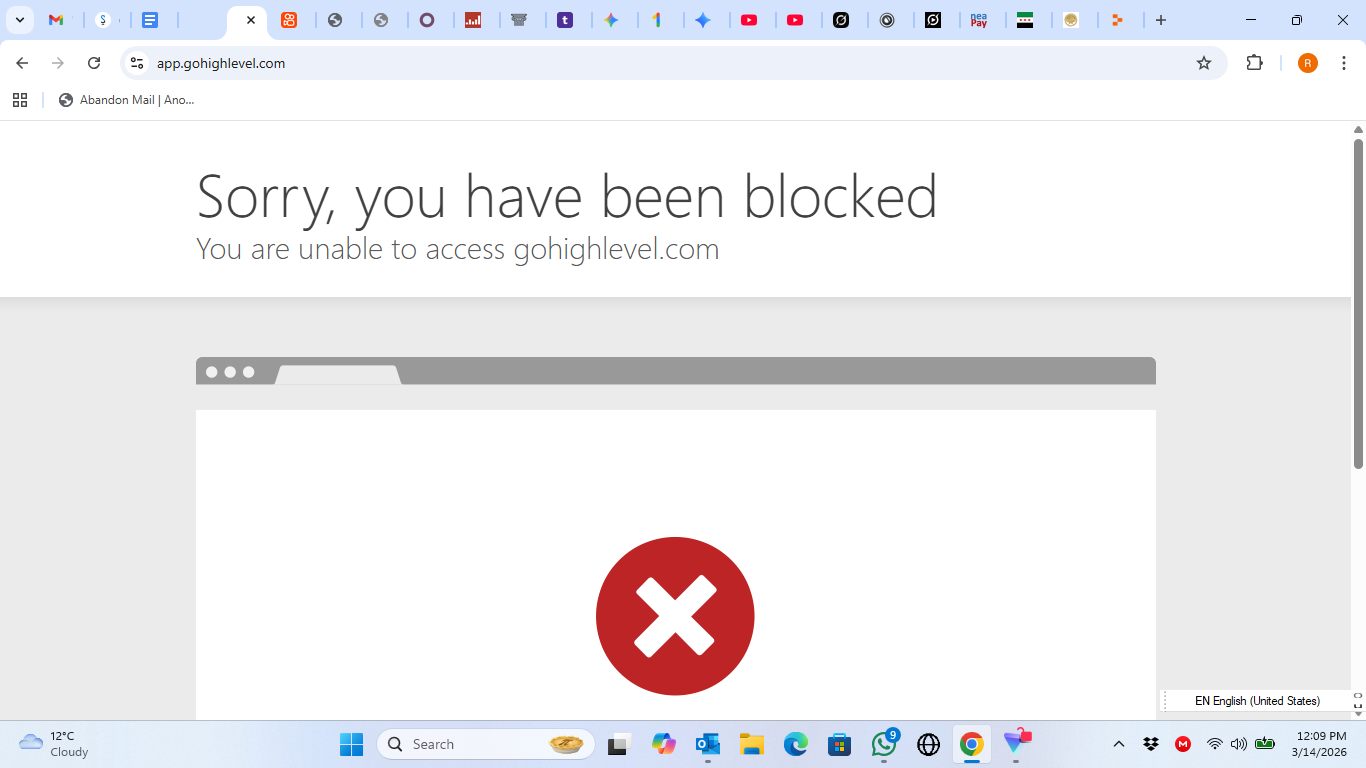
Task: Open the apps grid in bookmarks bar
Action: [20, 100]
